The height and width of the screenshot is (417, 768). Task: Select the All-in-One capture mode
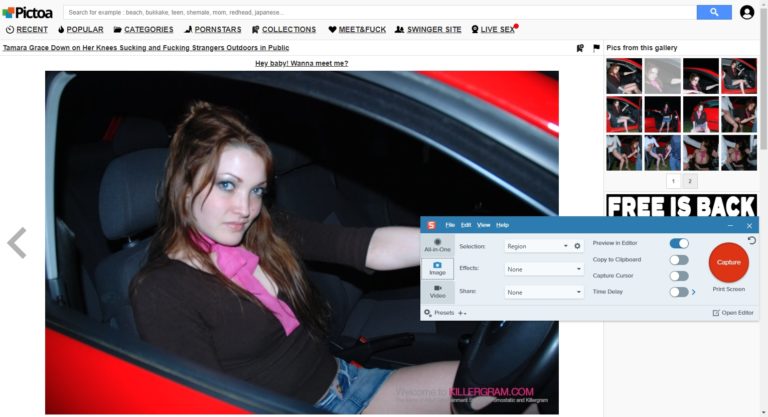pyautogui.click(x=437, y=244)
